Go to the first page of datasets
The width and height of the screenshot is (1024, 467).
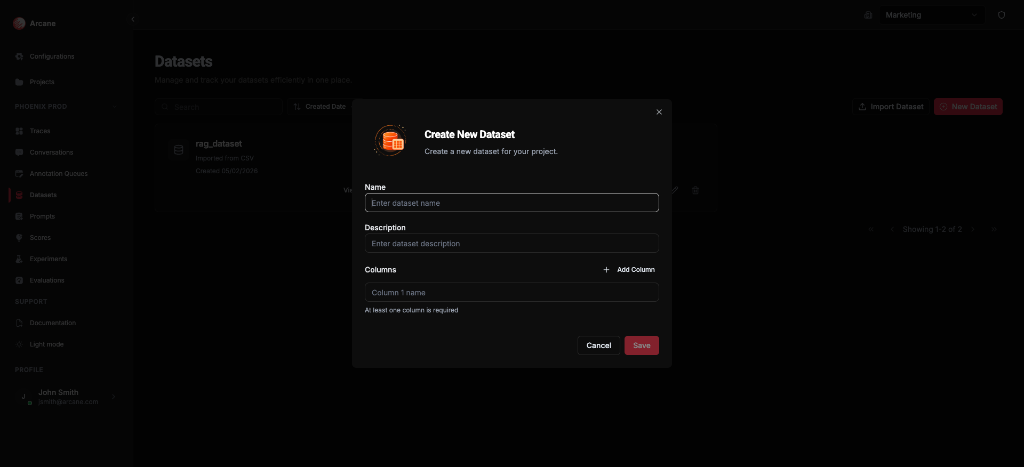pyautogui.click(x=871, y=229)
